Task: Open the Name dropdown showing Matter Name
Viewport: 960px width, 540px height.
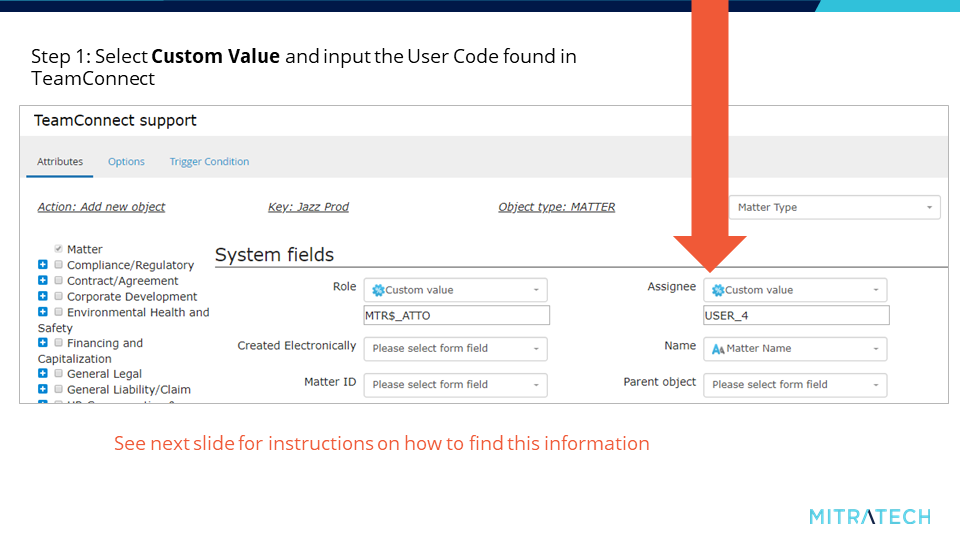Action: coord(795,348)
